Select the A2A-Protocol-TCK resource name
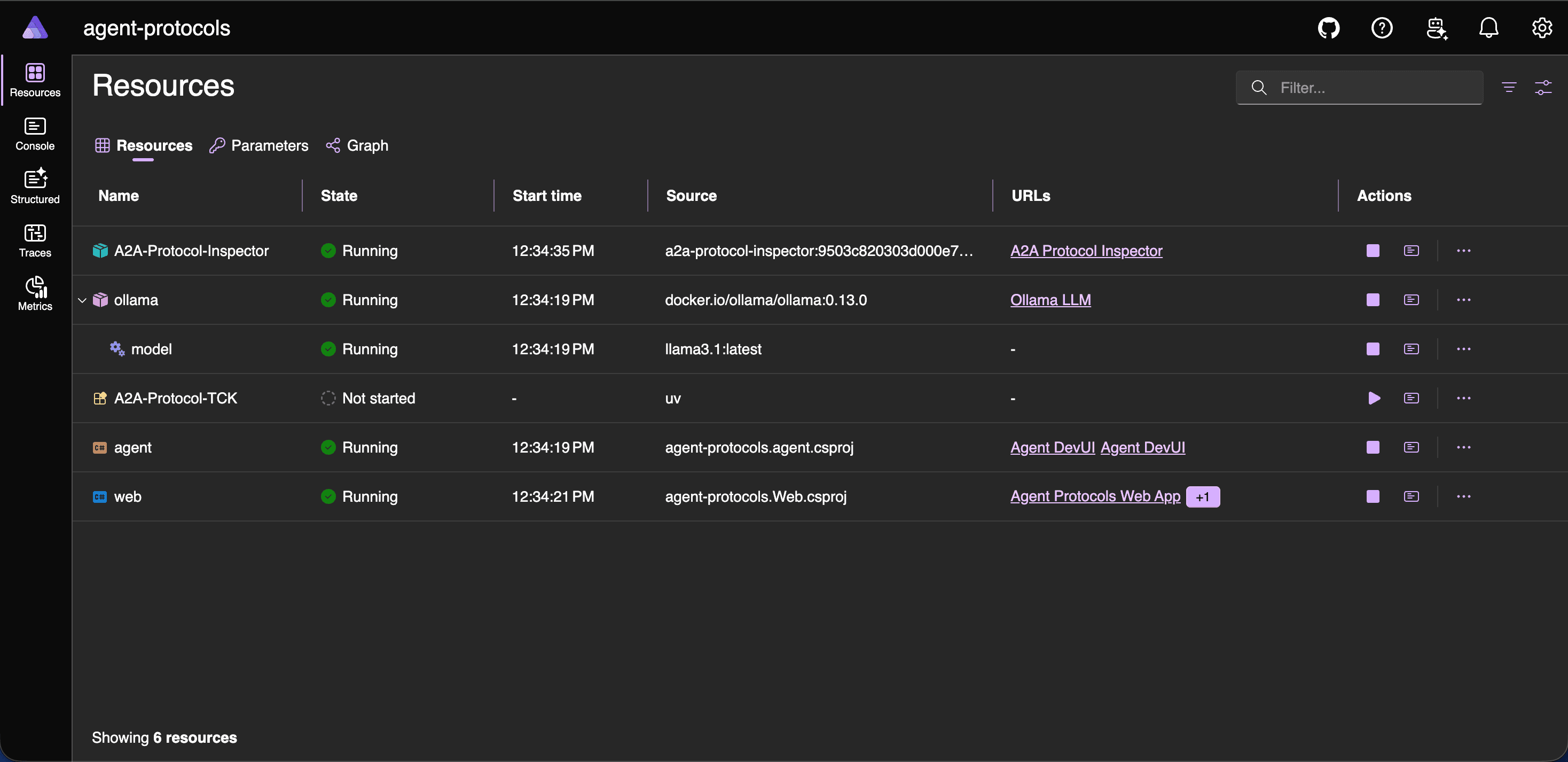The height and width of the screenshot is (762, 1568). click(x=175, y=398)
